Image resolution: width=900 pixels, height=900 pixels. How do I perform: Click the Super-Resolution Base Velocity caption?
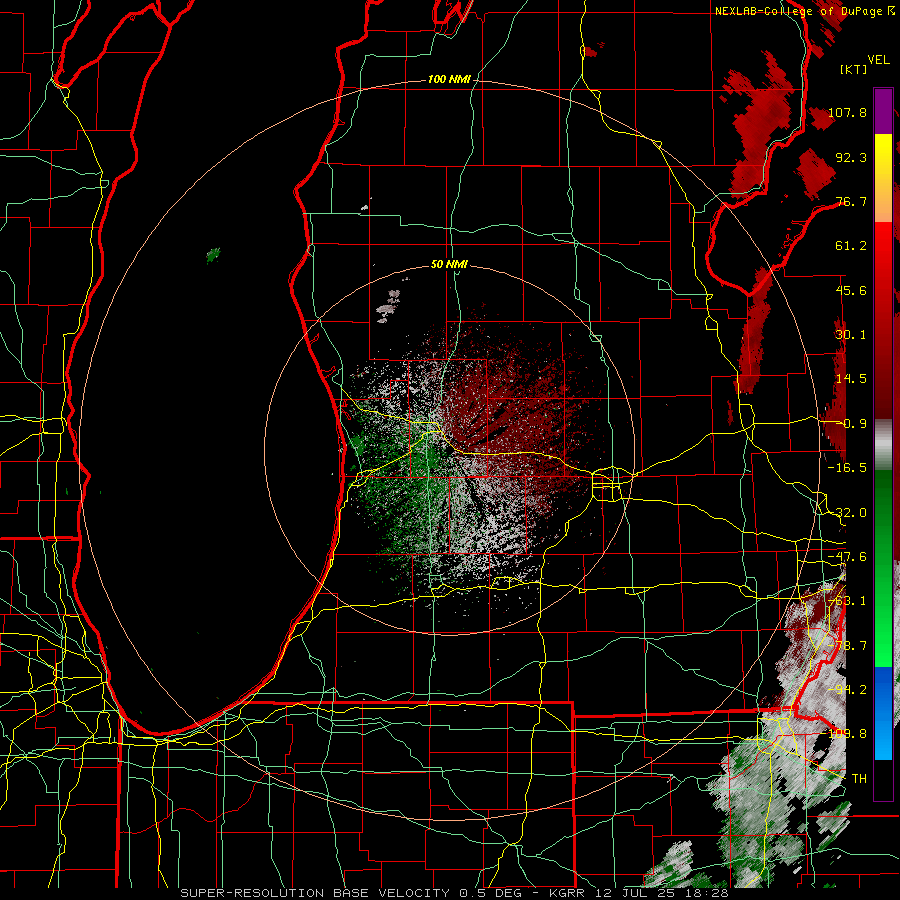454,893
